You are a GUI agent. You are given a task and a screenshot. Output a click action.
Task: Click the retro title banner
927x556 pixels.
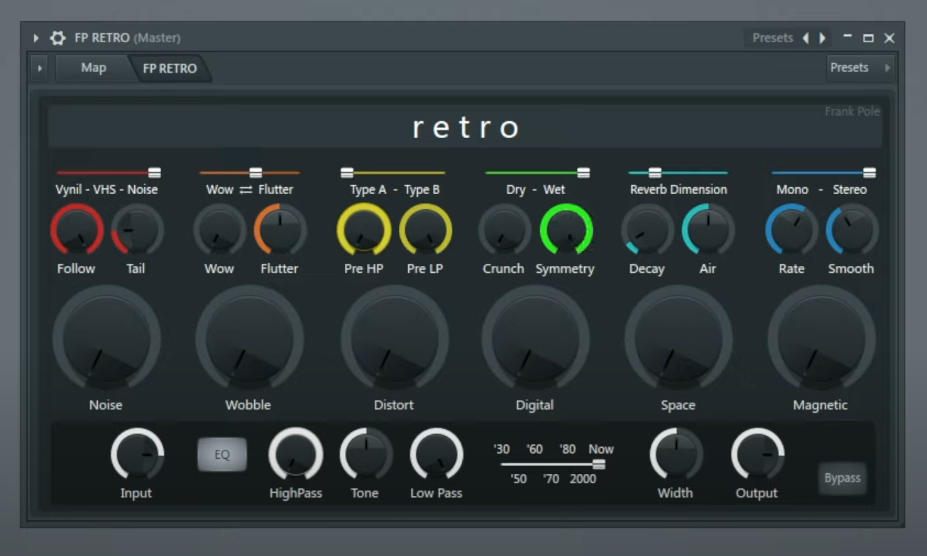(465, 127)
